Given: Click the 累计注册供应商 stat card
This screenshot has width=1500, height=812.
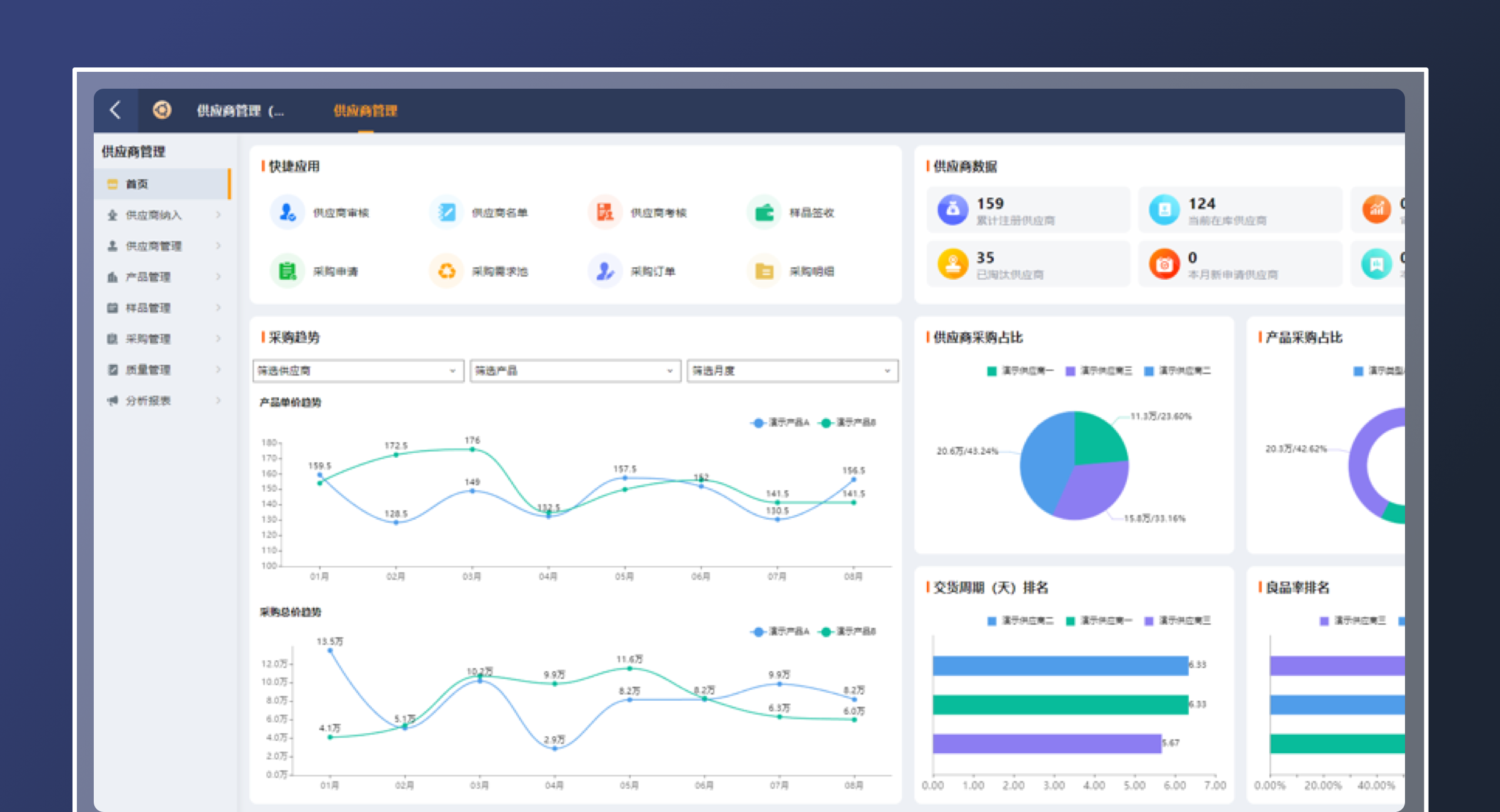Looking at the screenshot, I should [1028, 210].
